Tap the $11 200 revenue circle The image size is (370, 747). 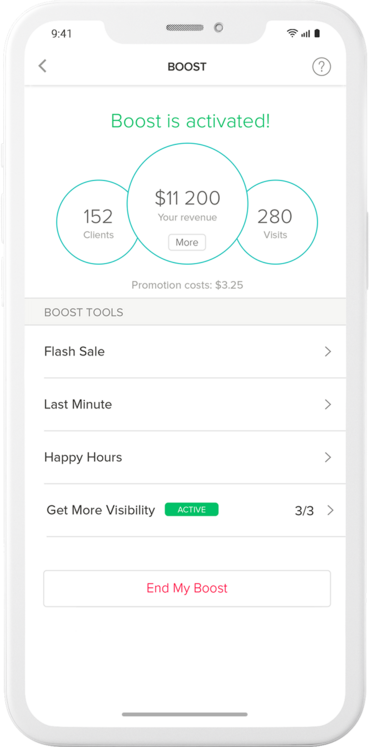[x=187, y=203]
